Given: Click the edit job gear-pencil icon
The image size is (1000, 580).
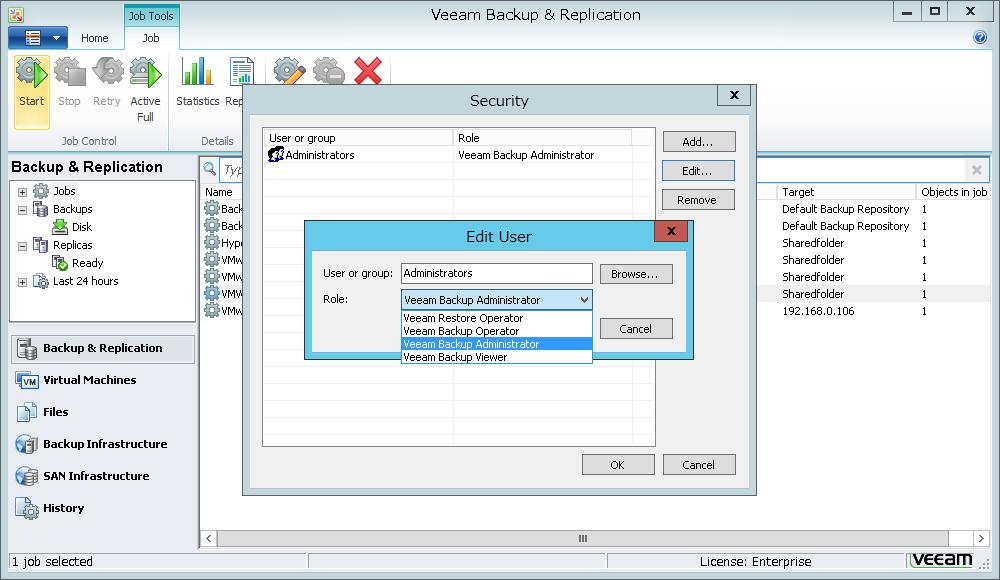Looking at the screenshot, I should tap(290, 71).
